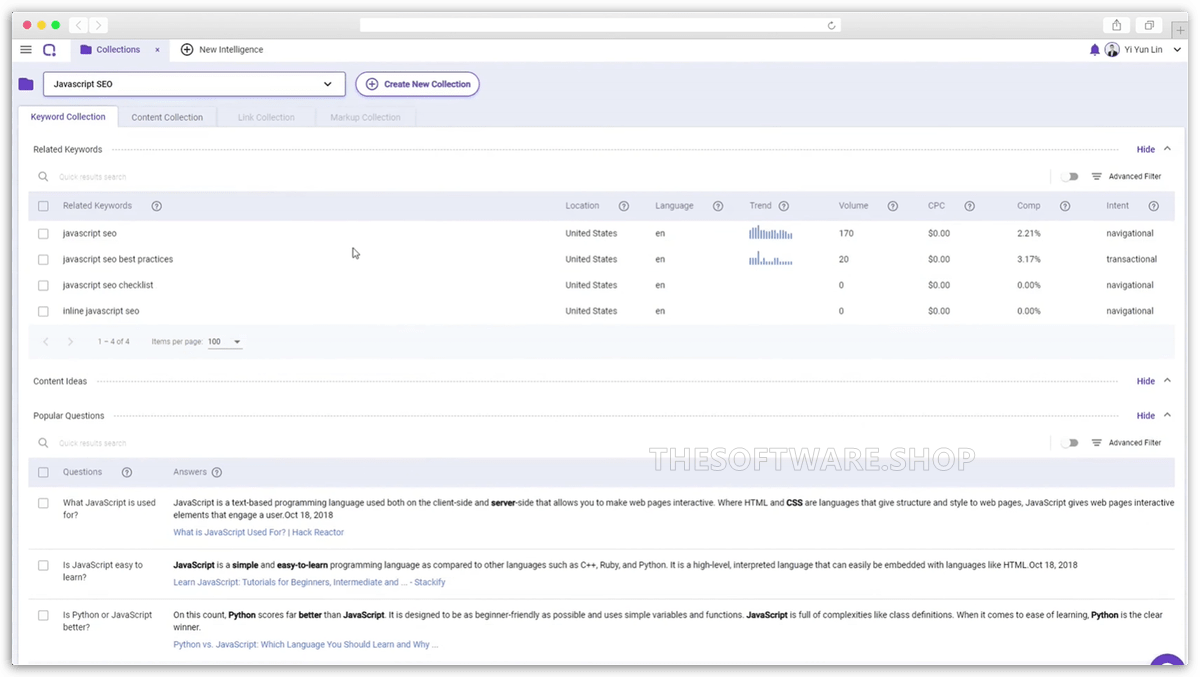The image size is (1200, 677).
Task: Go to next page of keywords
Action: point(71,342)
